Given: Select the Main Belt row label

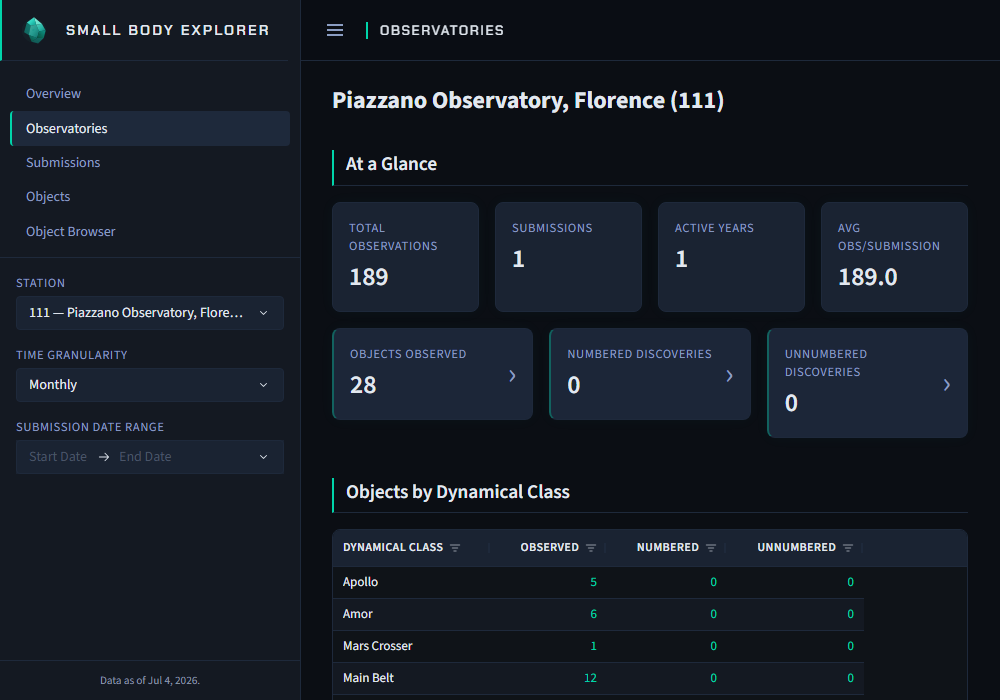Looking at the screenshot, I should 369,678.
